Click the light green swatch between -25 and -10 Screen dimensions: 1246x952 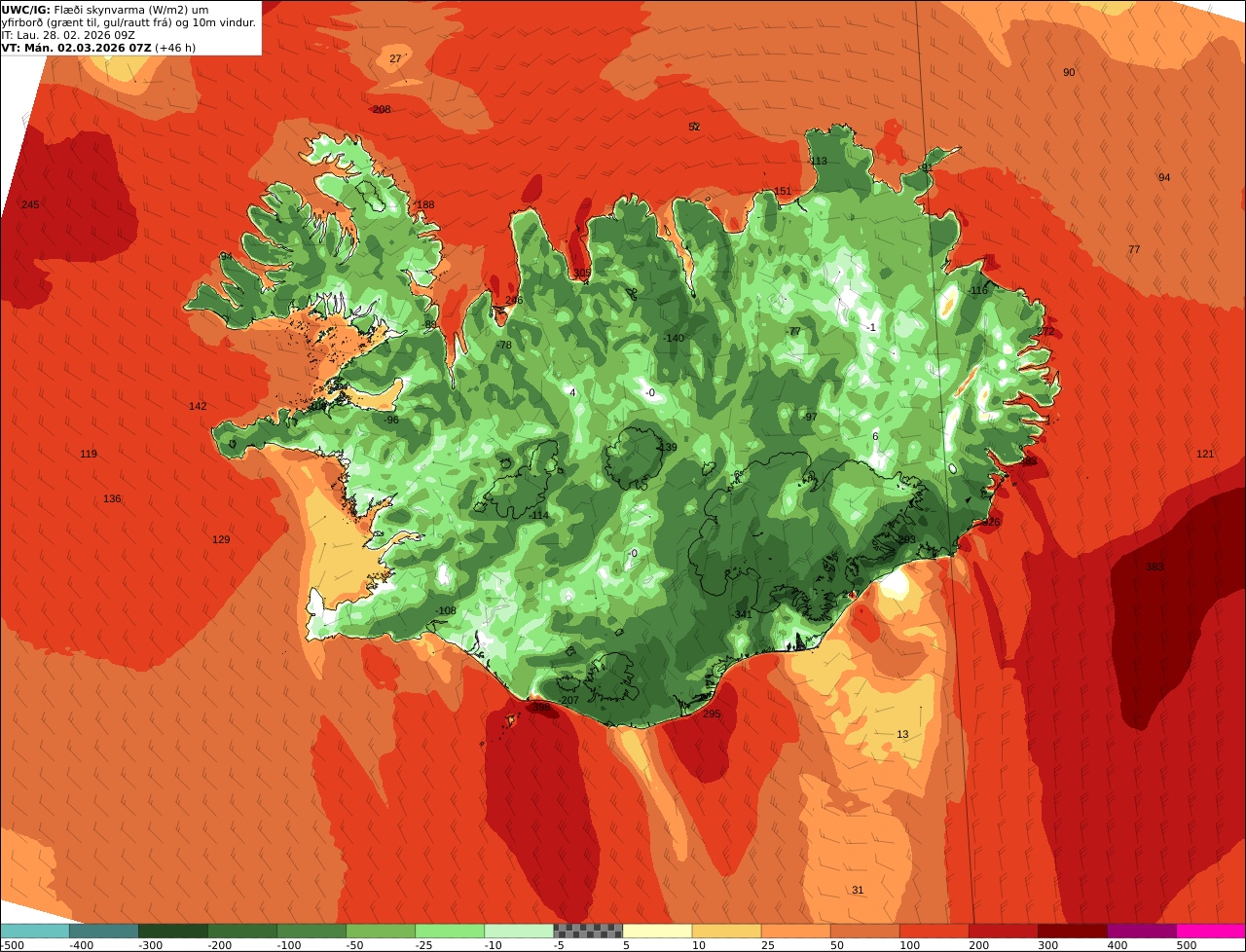tap(450, 931)
